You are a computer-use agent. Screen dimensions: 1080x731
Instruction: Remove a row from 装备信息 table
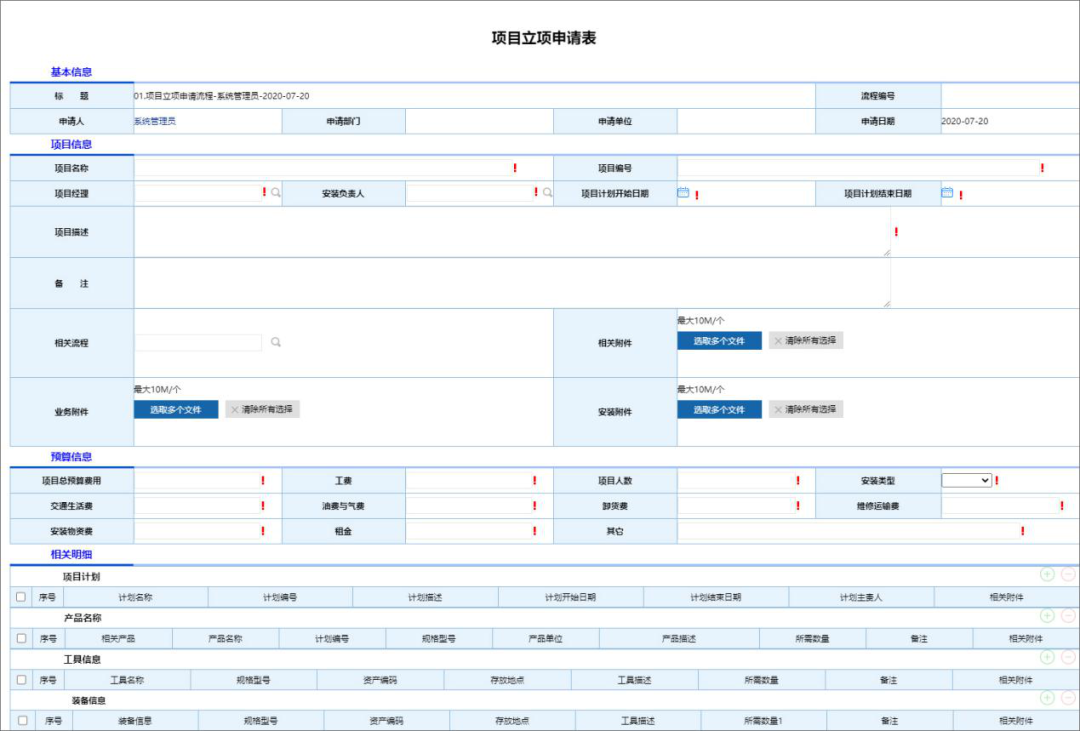click(x=1068, y=698)
